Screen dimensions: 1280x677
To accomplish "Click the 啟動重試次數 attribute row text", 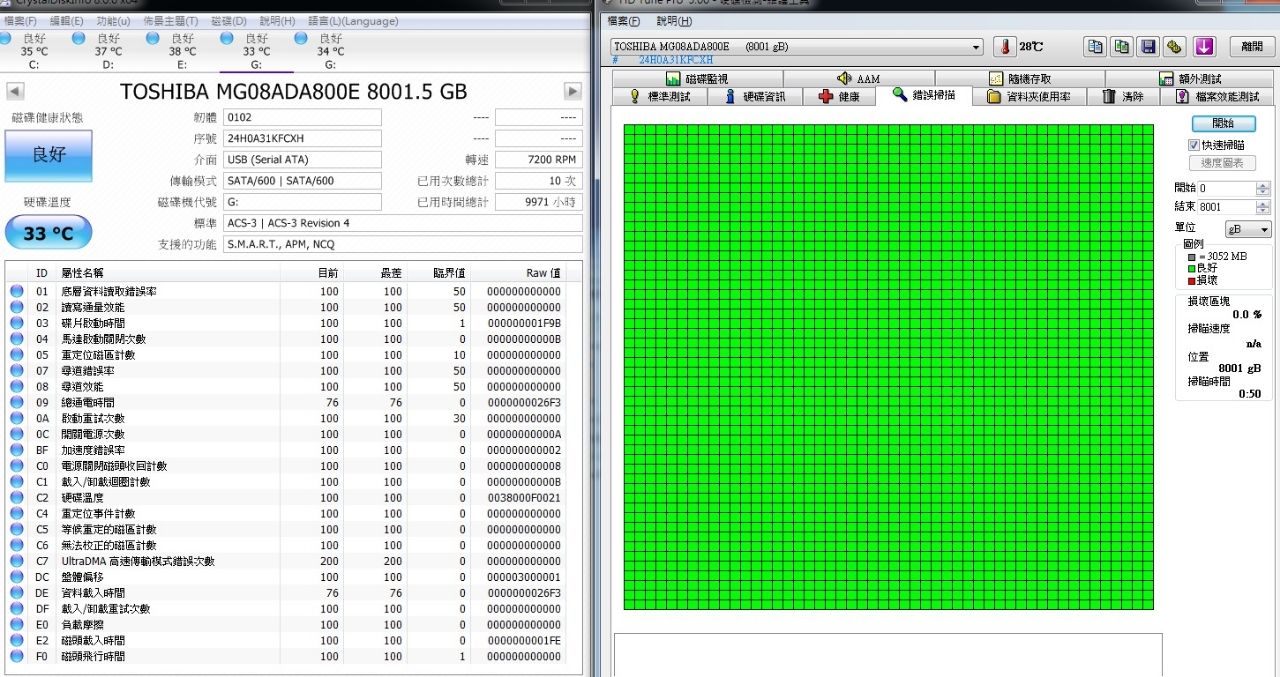I will [93, 419].
